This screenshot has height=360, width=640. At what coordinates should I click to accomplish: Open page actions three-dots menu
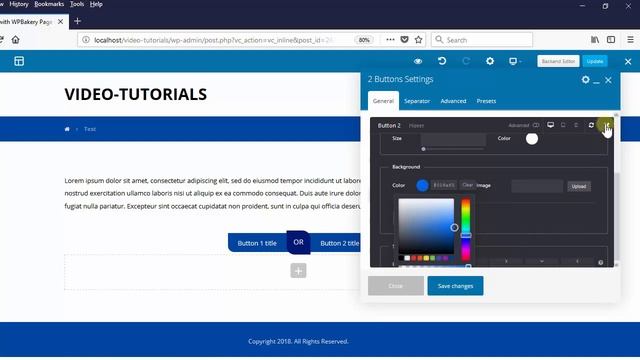tap(390, 40)
